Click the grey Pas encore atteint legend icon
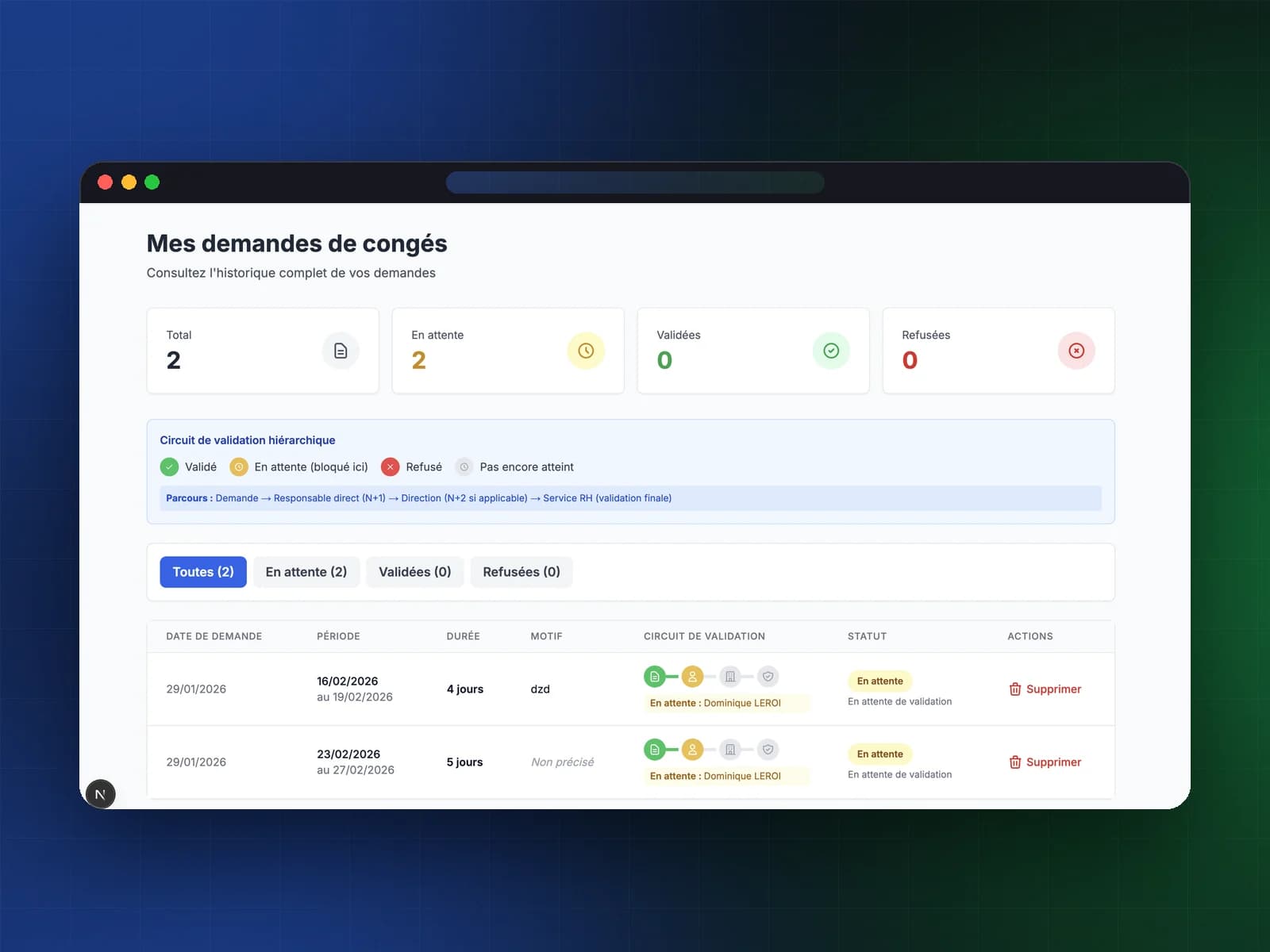 pos(464,467)
